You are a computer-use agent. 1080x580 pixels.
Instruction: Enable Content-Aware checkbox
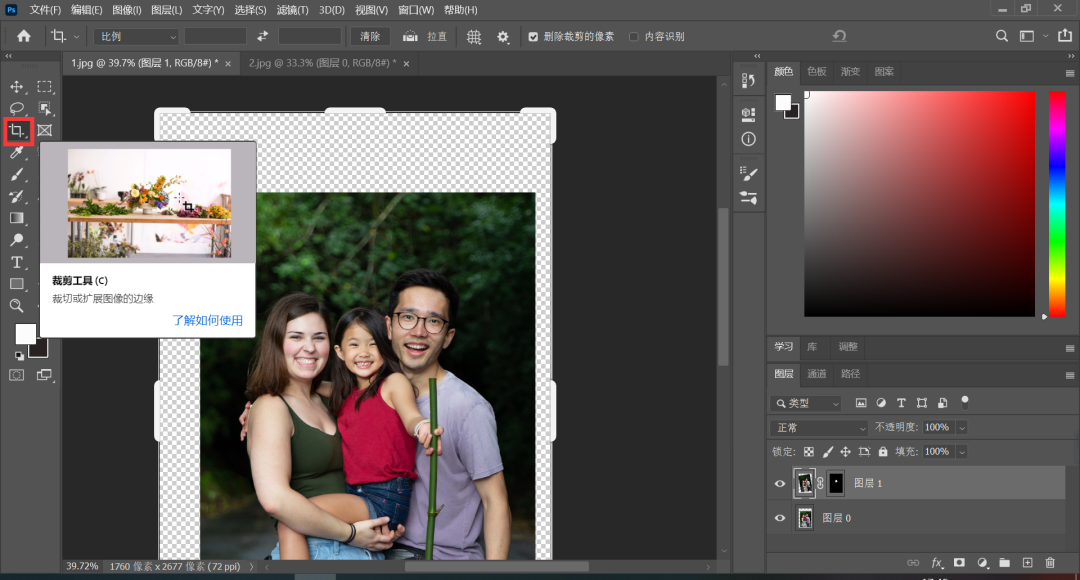[x=634, y=37]
